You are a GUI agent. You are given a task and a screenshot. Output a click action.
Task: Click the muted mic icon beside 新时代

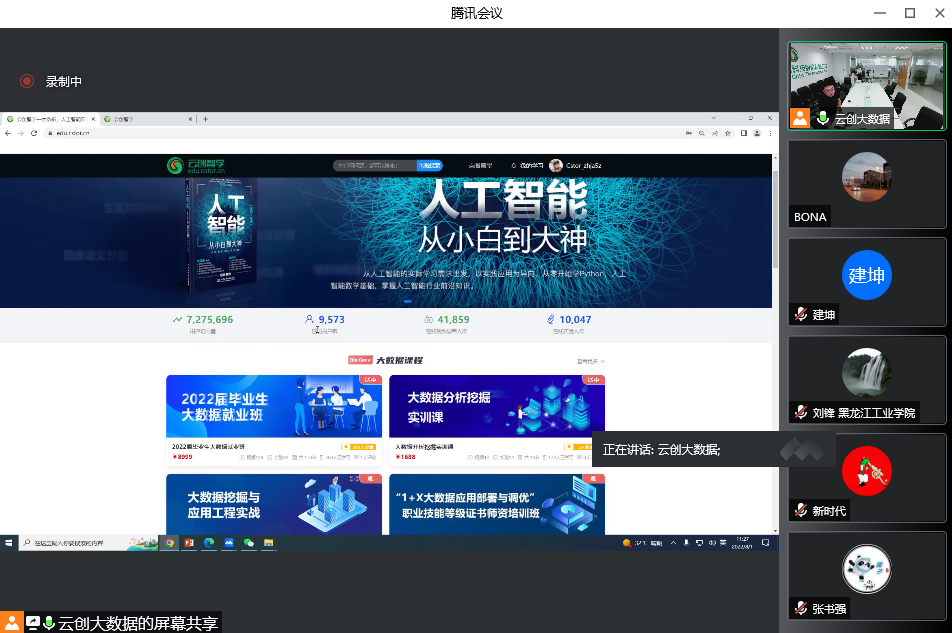(x=800, y=510)
